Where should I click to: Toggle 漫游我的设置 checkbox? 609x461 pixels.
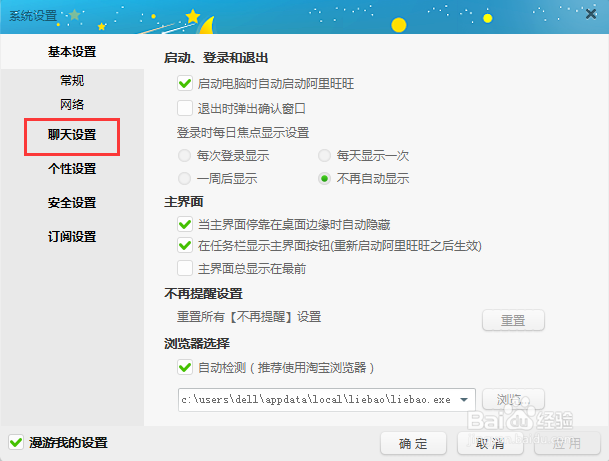[x=16, y=442]
